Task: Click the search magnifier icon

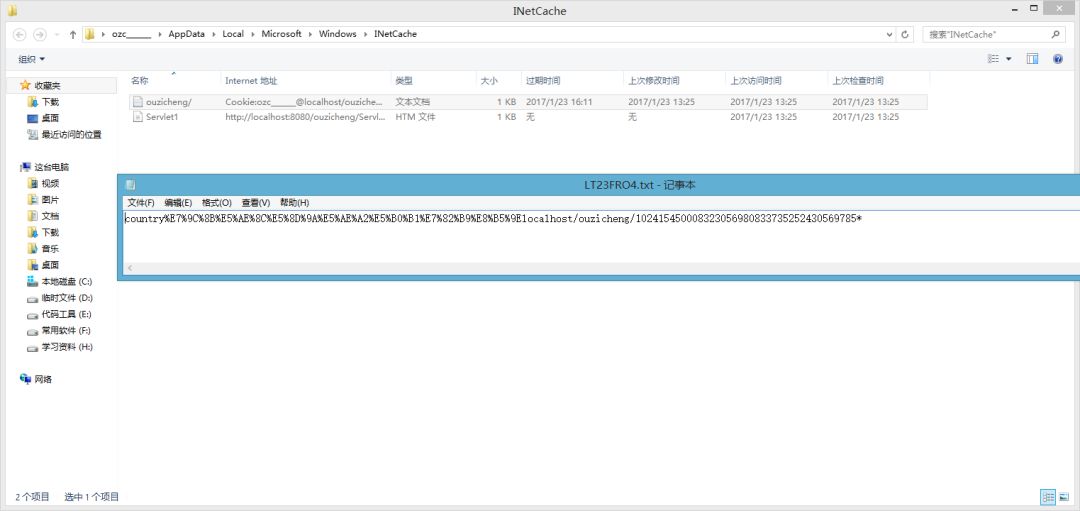Action: 1055,34
